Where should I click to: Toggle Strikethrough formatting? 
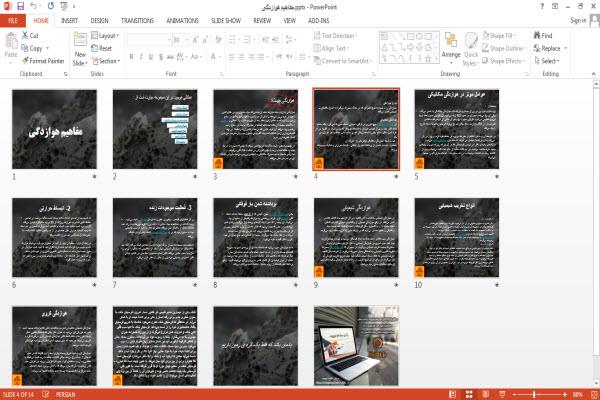(x=170, y=57)
